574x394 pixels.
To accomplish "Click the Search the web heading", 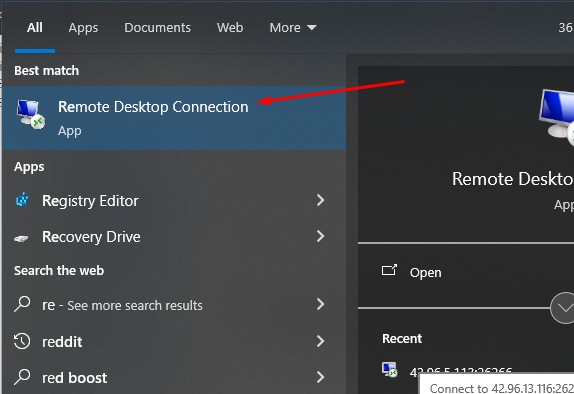I will [59, 271].
